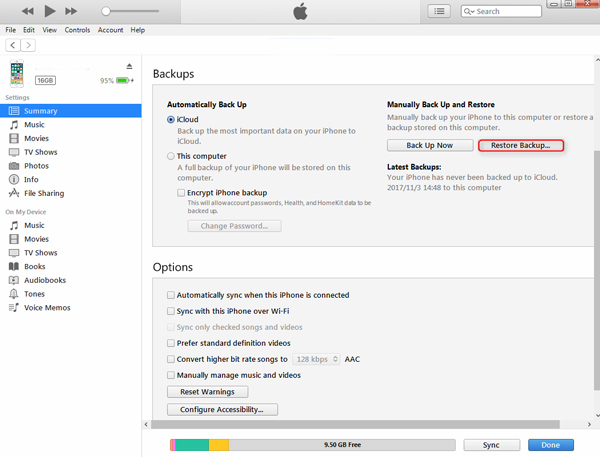This screenshot has width=600, height=457.
Task: Eject the iPhone using eject icon
Action: click(129, 66)
